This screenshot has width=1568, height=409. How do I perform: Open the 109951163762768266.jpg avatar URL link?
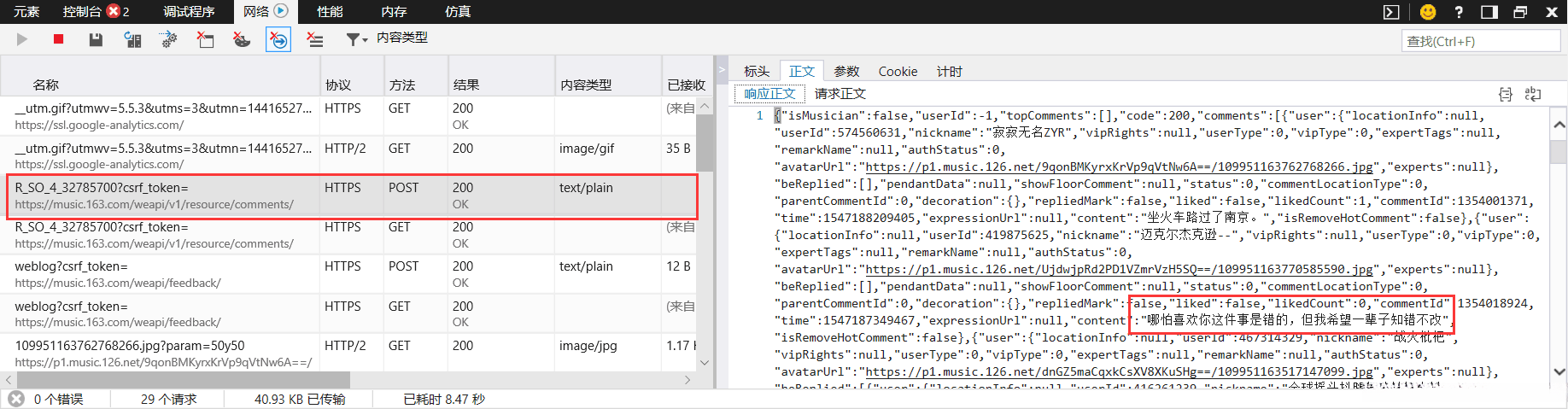(x=1120, y=167)
